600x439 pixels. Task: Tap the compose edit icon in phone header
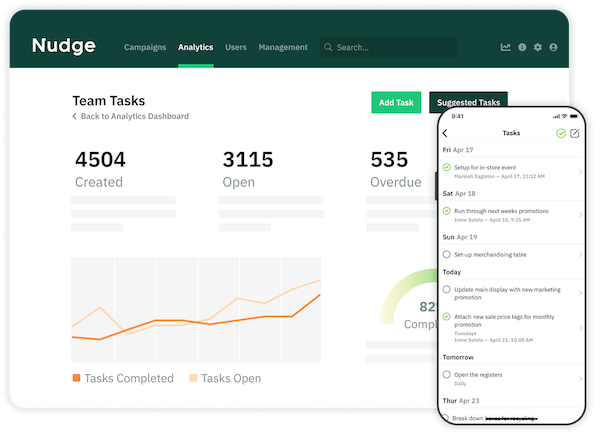point(575,133)
